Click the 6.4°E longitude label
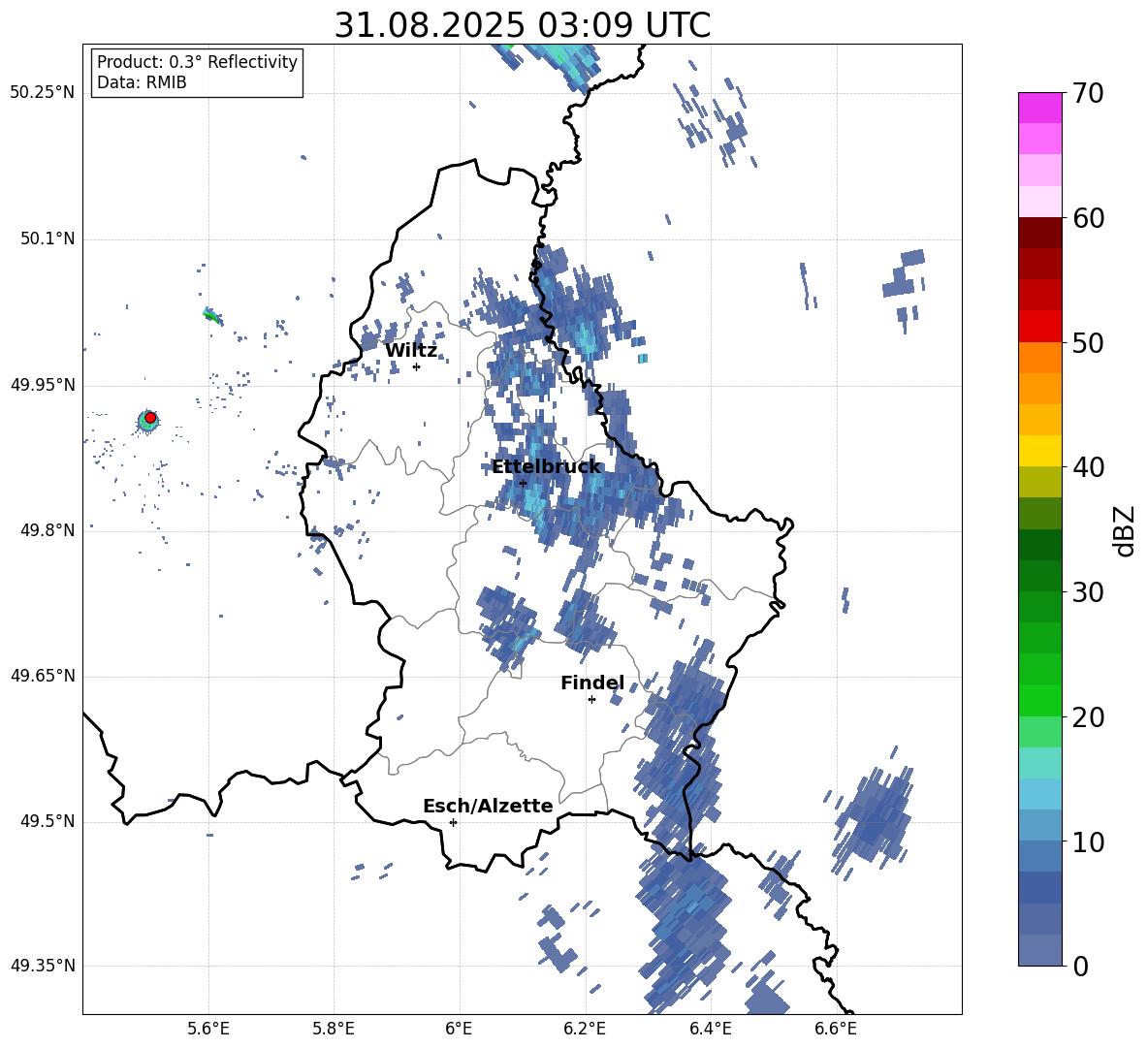This screenshot has height=1048, width=1148. [x=710, y=1029]
